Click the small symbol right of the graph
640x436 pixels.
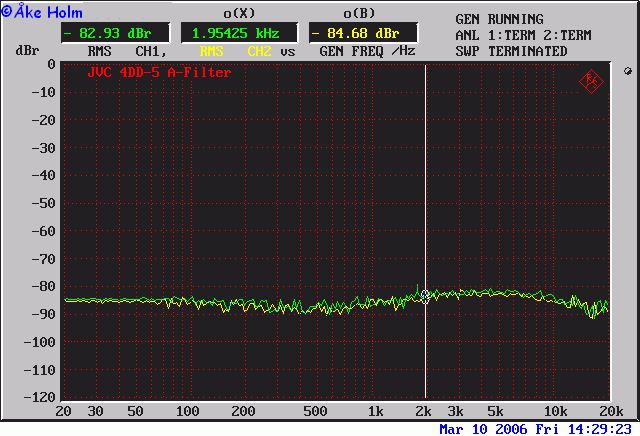pyautogui.click(x=628, y=71)
